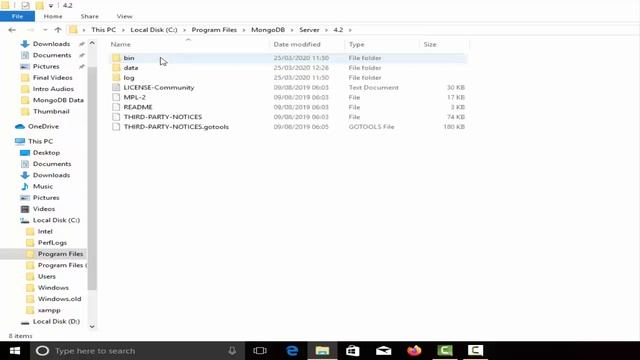The image size is (640, 360).
Task: Select Users folder in sidebar tree
Action: click(x=47, y=276)
